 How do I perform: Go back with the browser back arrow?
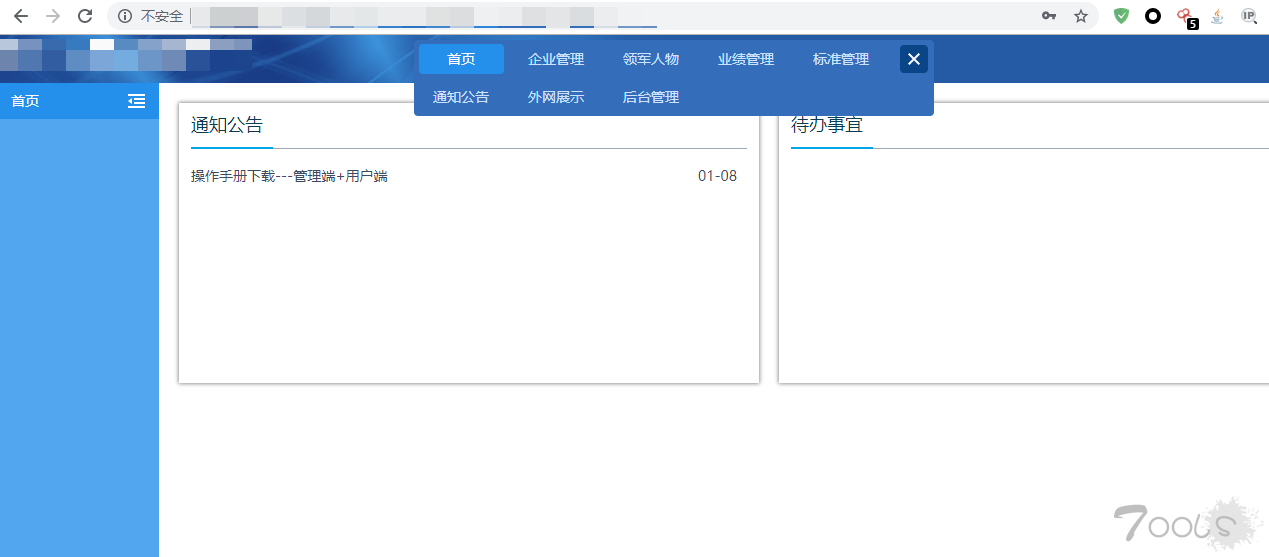coord(20,16)
